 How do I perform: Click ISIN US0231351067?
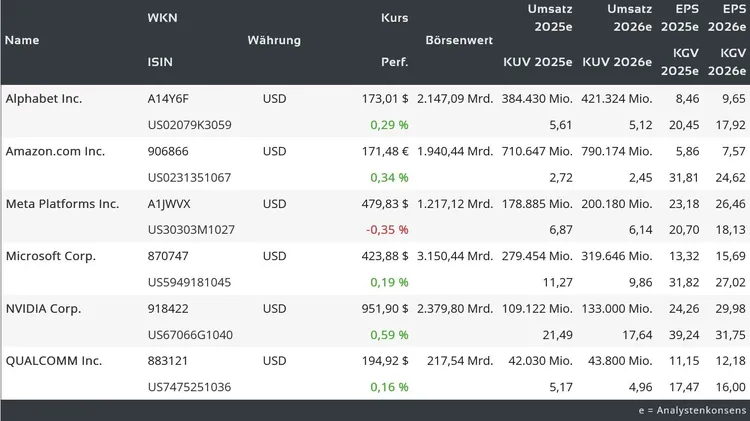point(189,178)
